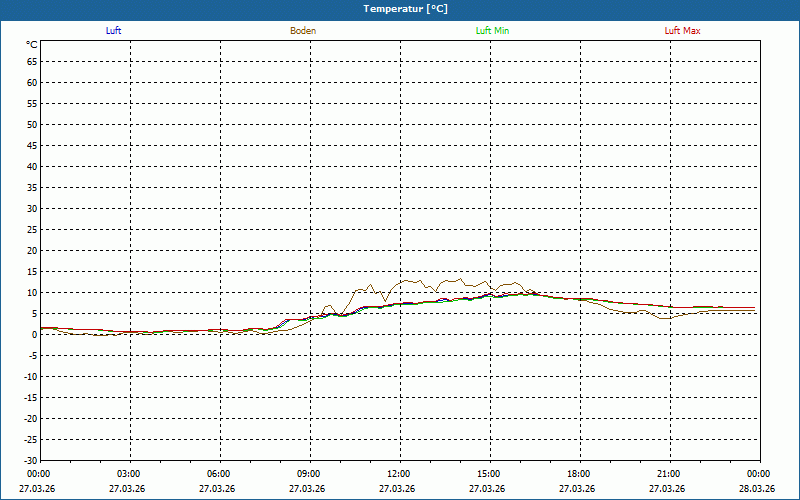Click the 50 value on the y-axis
Screen dimensions: 800x500
click(x=32, y=124)
